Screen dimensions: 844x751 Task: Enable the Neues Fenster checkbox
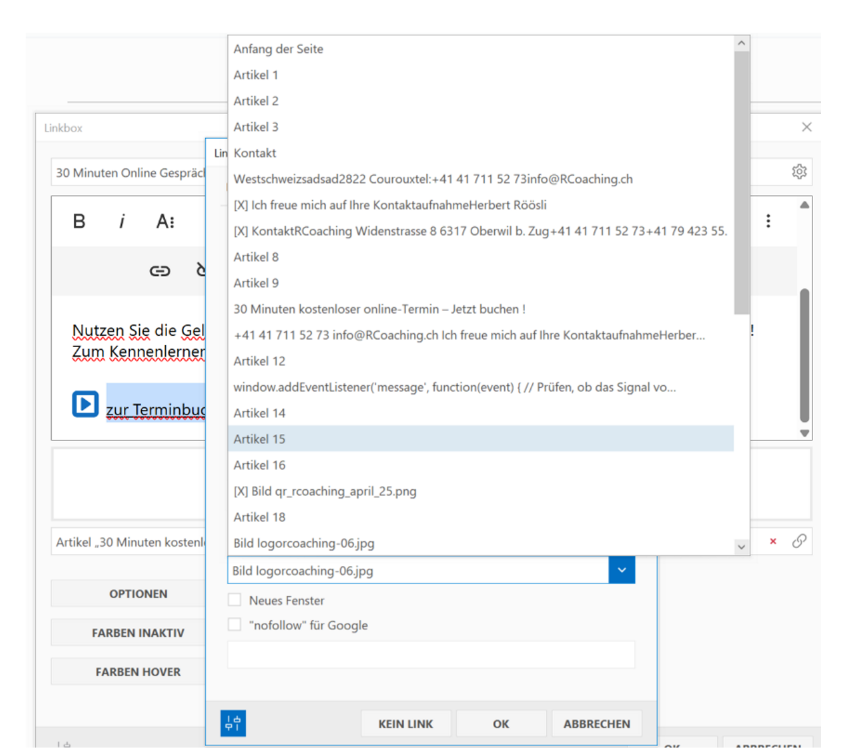click(235, 600)
